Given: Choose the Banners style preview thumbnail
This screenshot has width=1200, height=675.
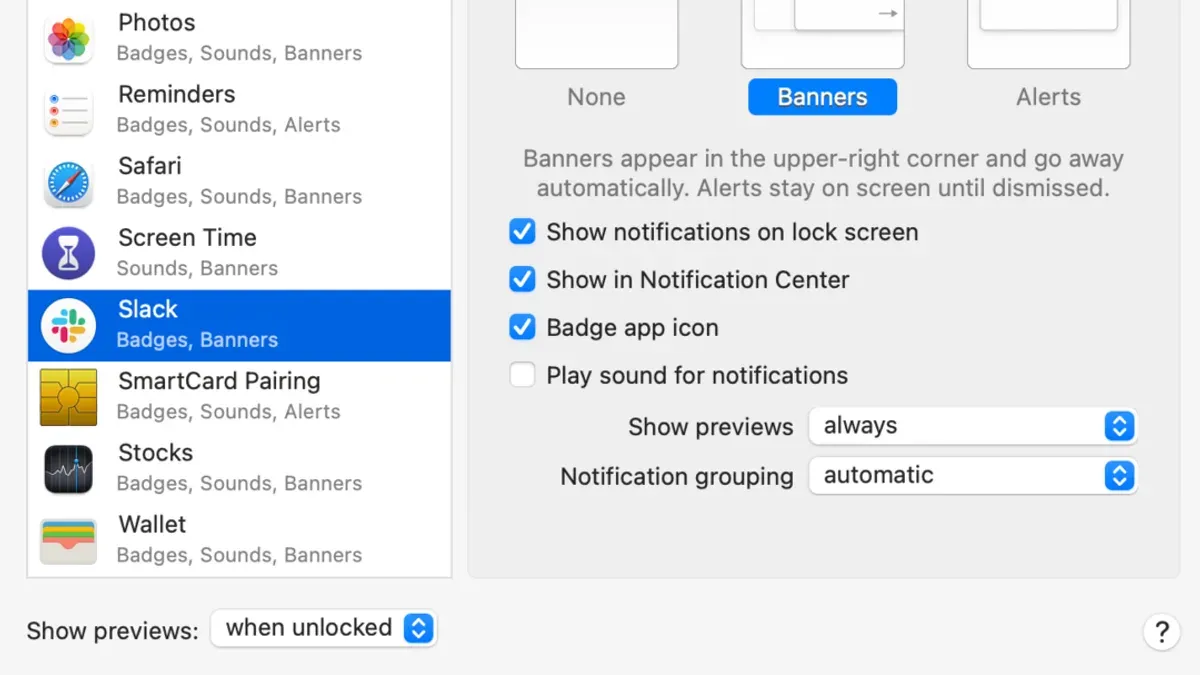Looking at the screenshot, I should click(822, 34).
